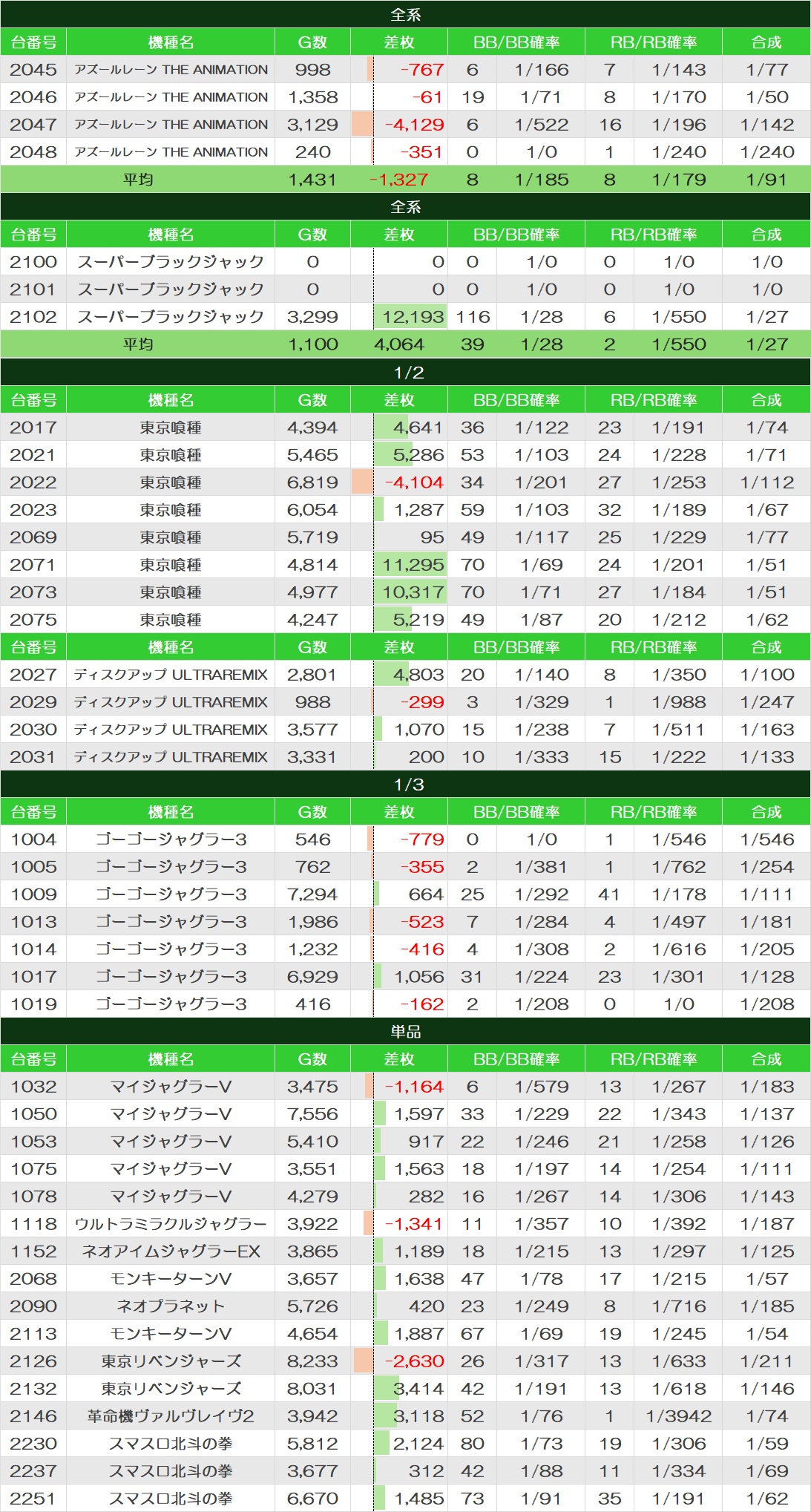811x1512 pixels.
Task: Select BB確率 1/522 in row 2047
Action: [542, 125]
